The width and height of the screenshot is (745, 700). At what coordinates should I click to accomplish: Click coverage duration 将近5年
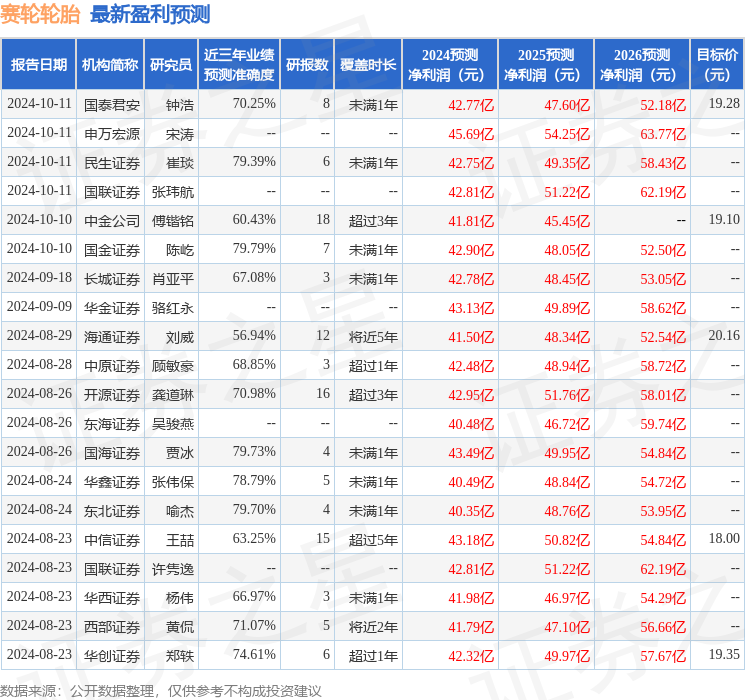(373, 337)
